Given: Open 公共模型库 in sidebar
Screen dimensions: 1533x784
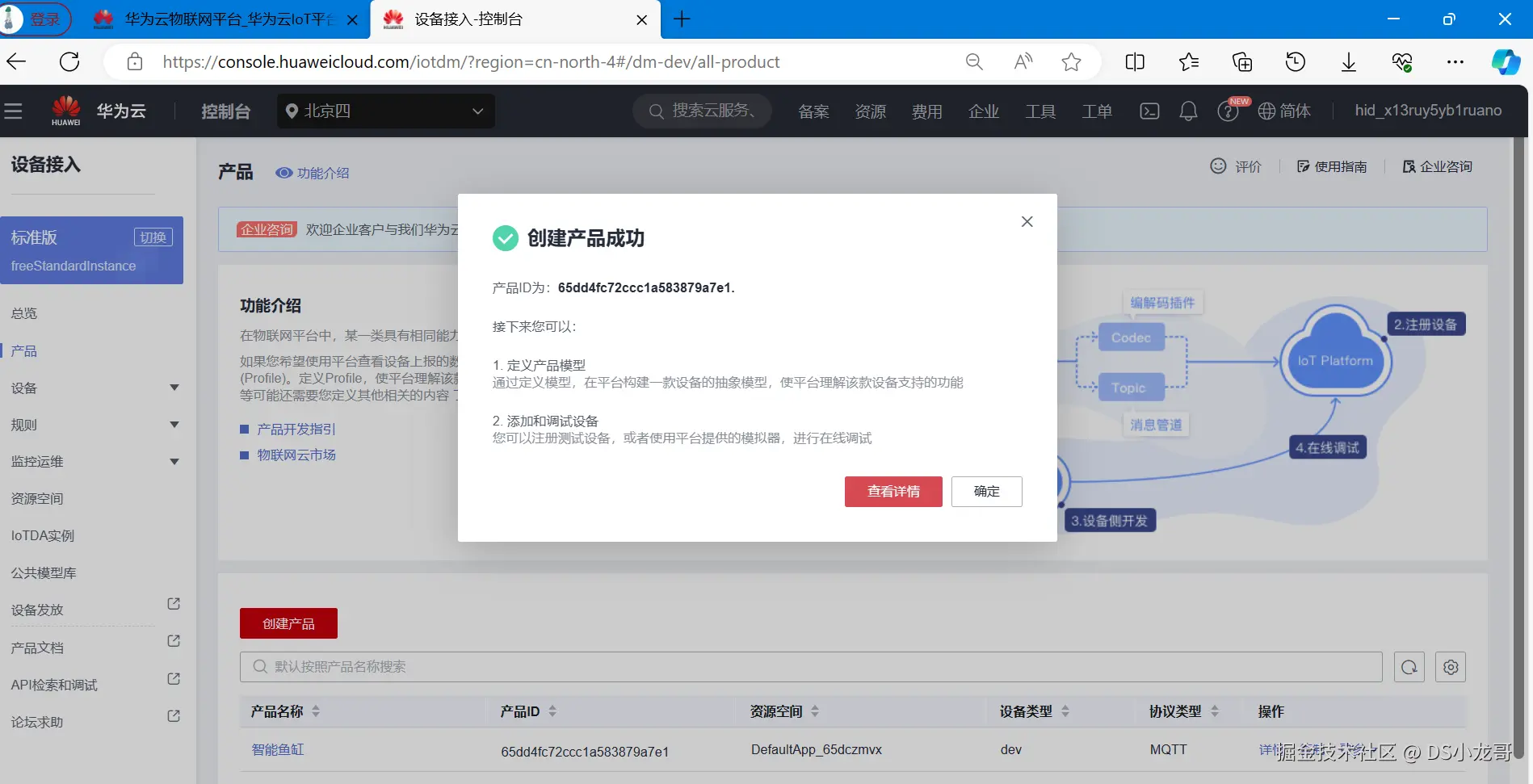Looking at the screenshot, I should click(44, 573).
